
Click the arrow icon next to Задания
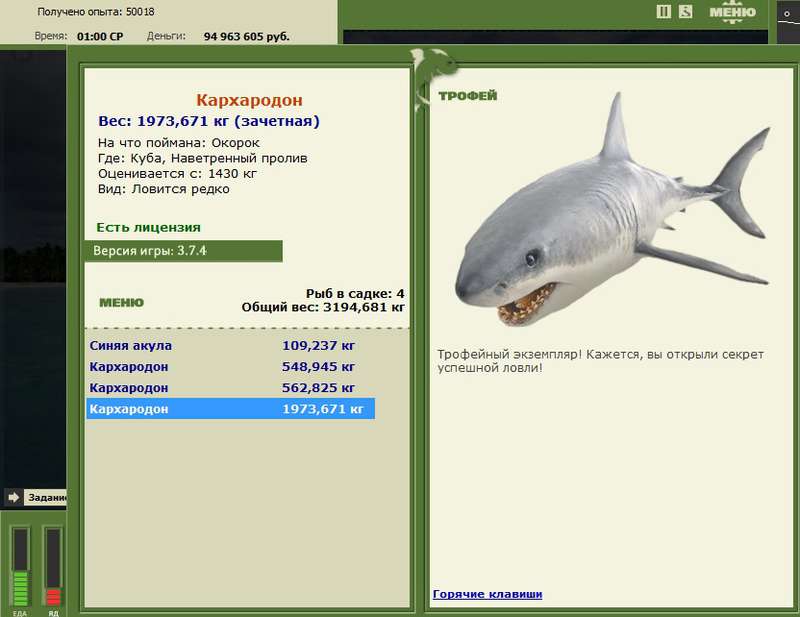tap(13, 497)
